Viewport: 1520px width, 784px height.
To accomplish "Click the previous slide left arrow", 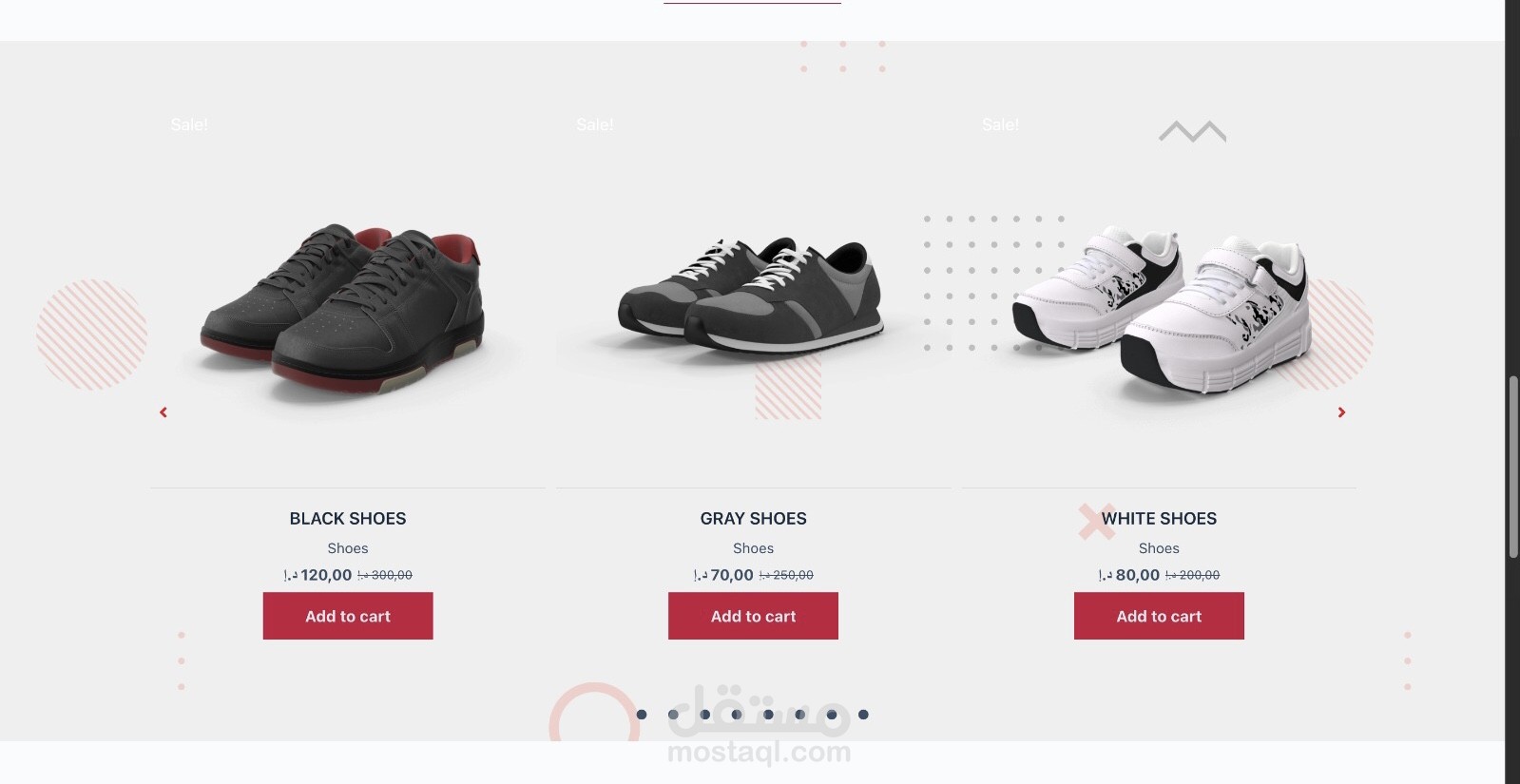I will coord(164,412).
